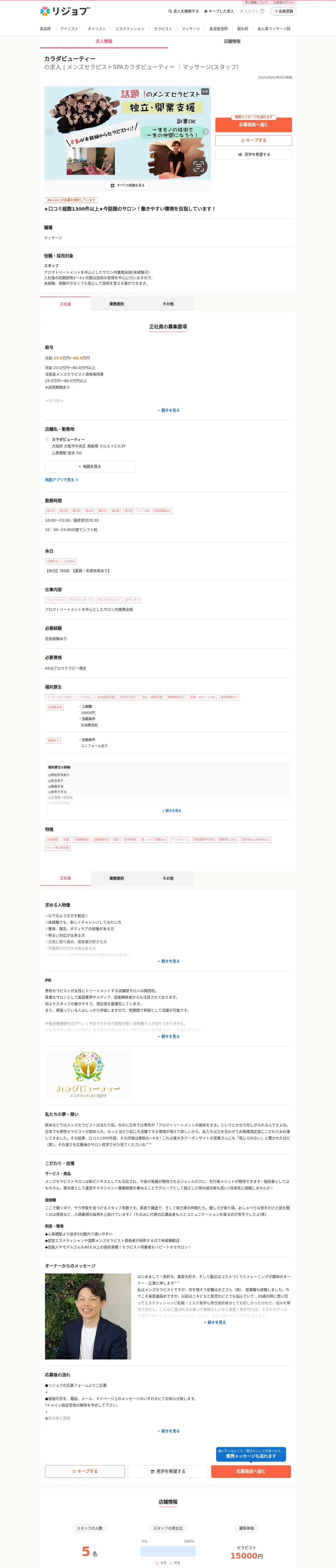Select upper 正社員 employment tab

[65, 304]
